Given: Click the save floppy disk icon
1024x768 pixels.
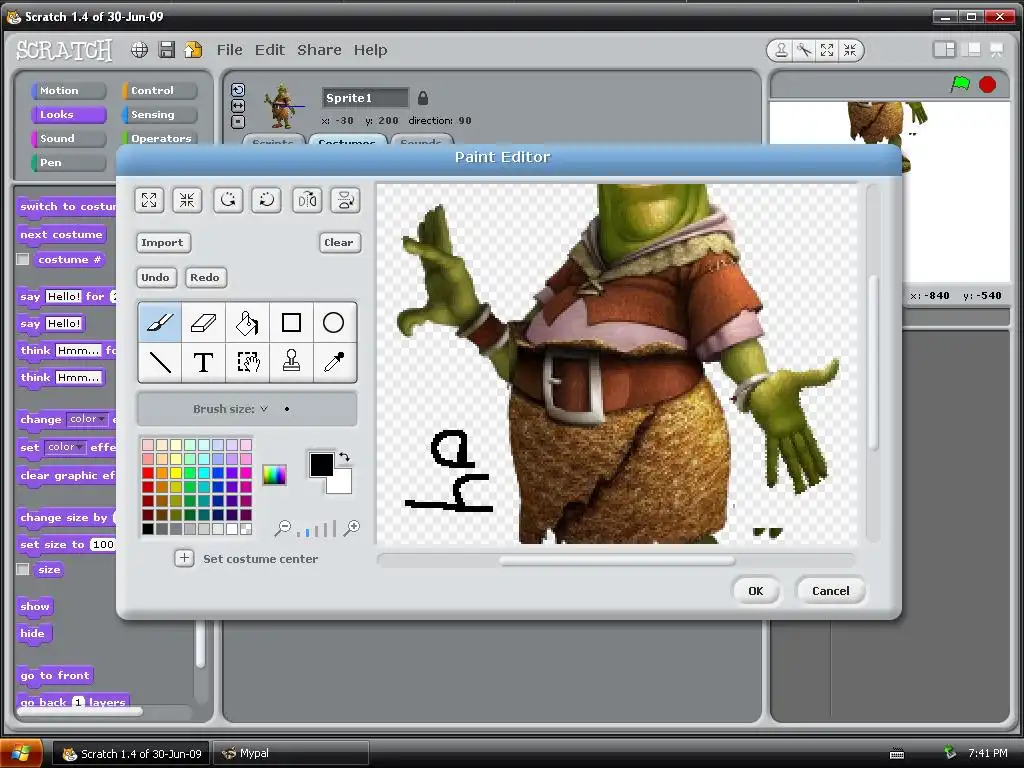Looking at the screenshot, I should coord(167,50).
